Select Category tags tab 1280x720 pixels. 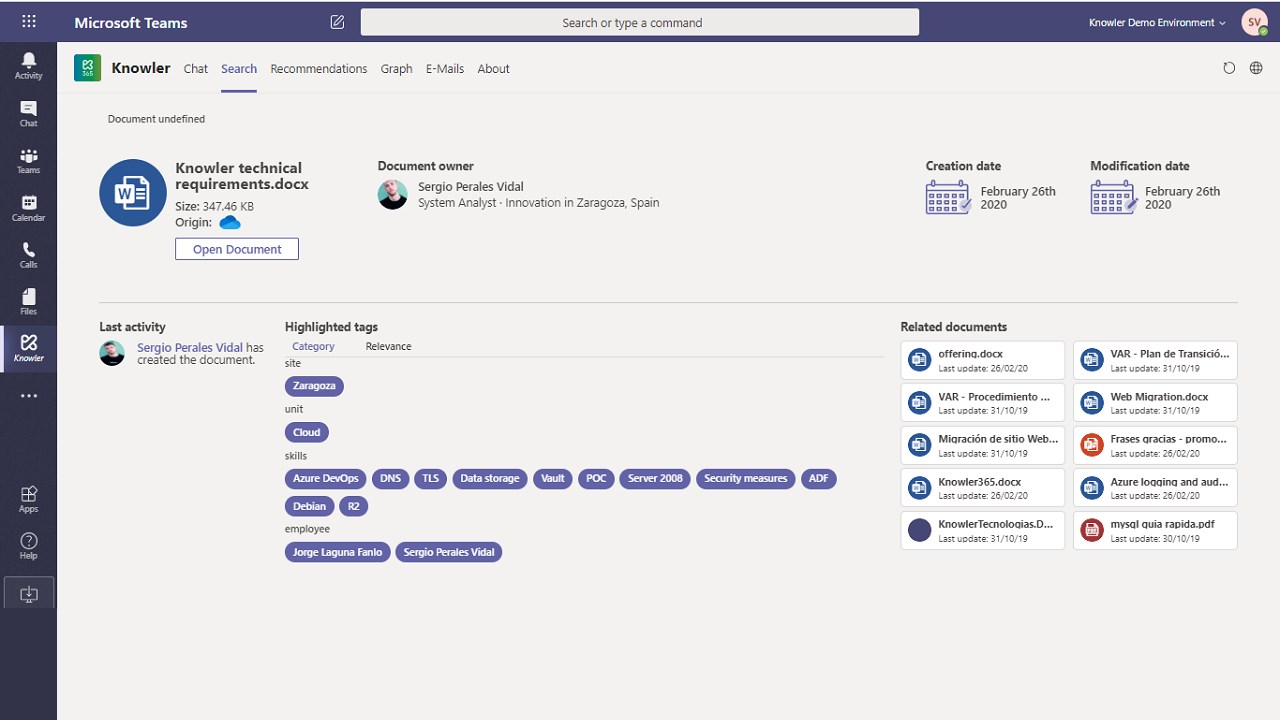[x=313, y=346]
